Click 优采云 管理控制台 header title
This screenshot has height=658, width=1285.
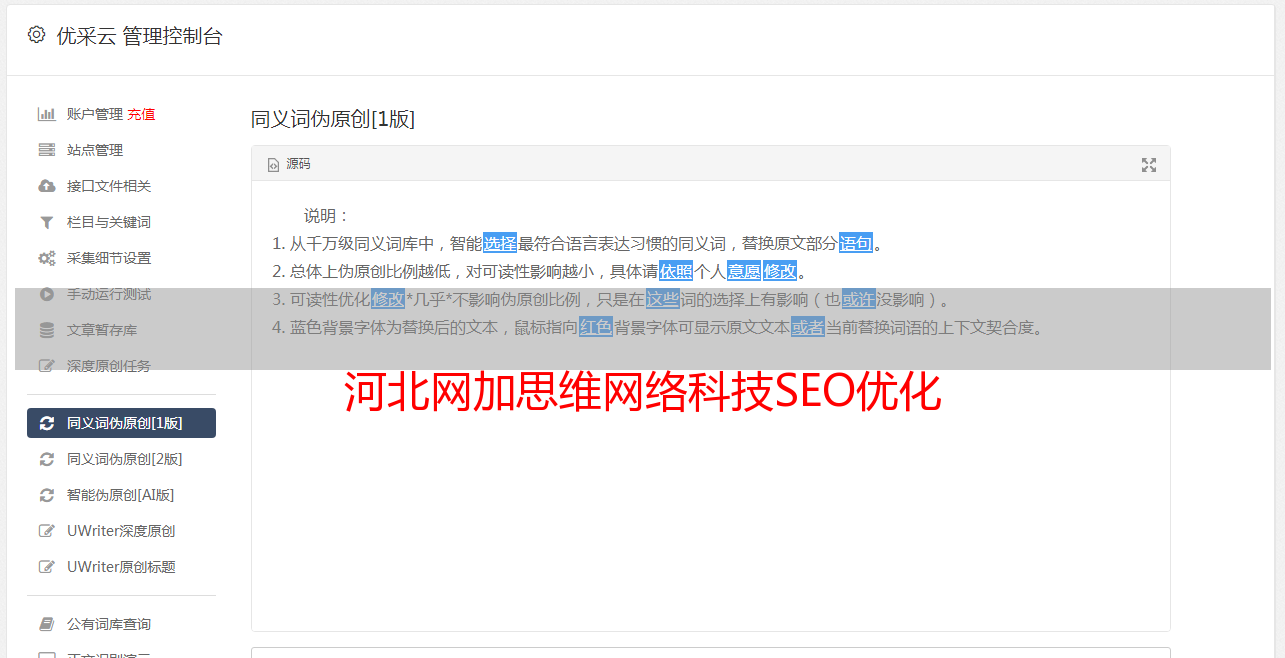139,36
